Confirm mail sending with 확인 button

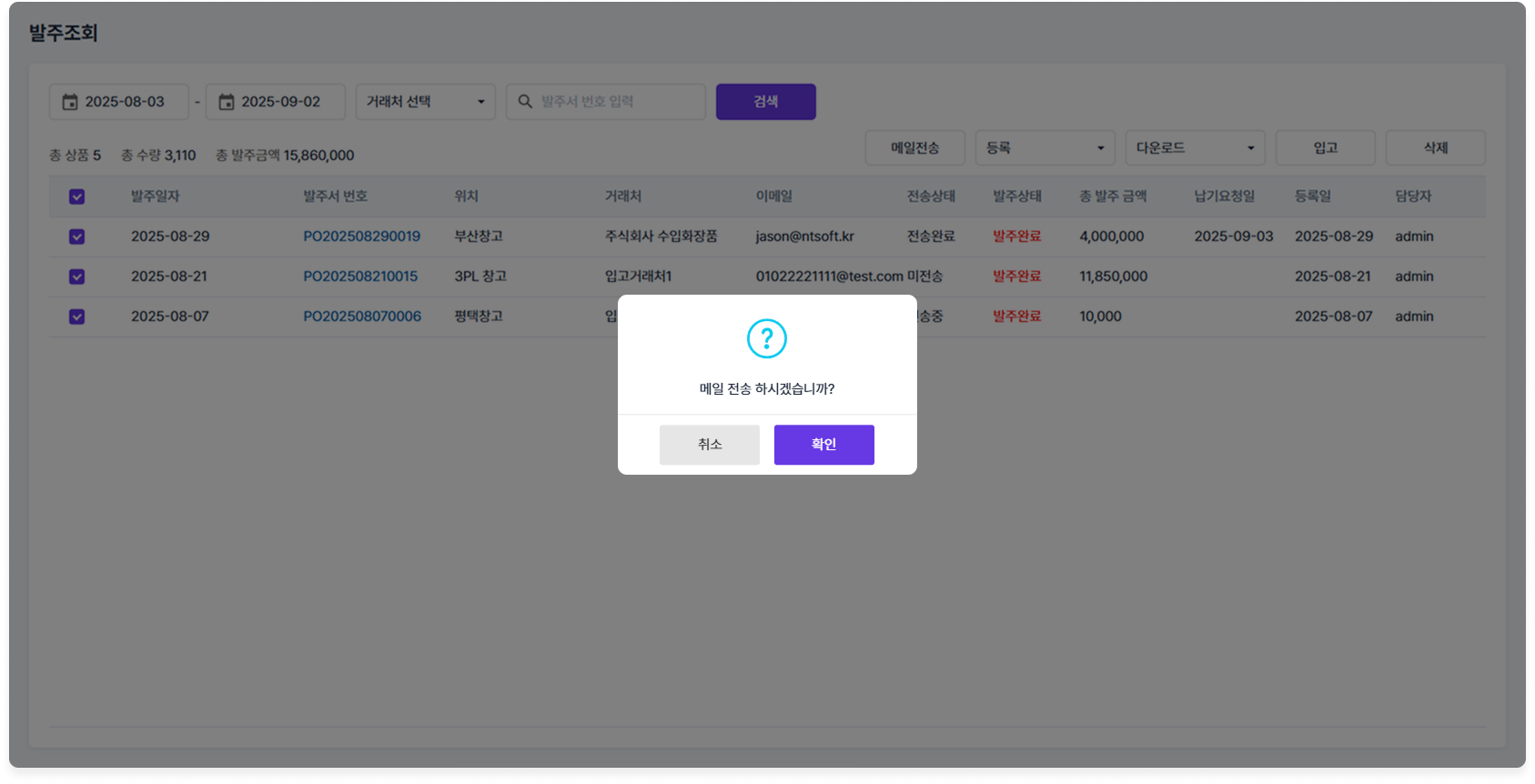coord(823,445)
